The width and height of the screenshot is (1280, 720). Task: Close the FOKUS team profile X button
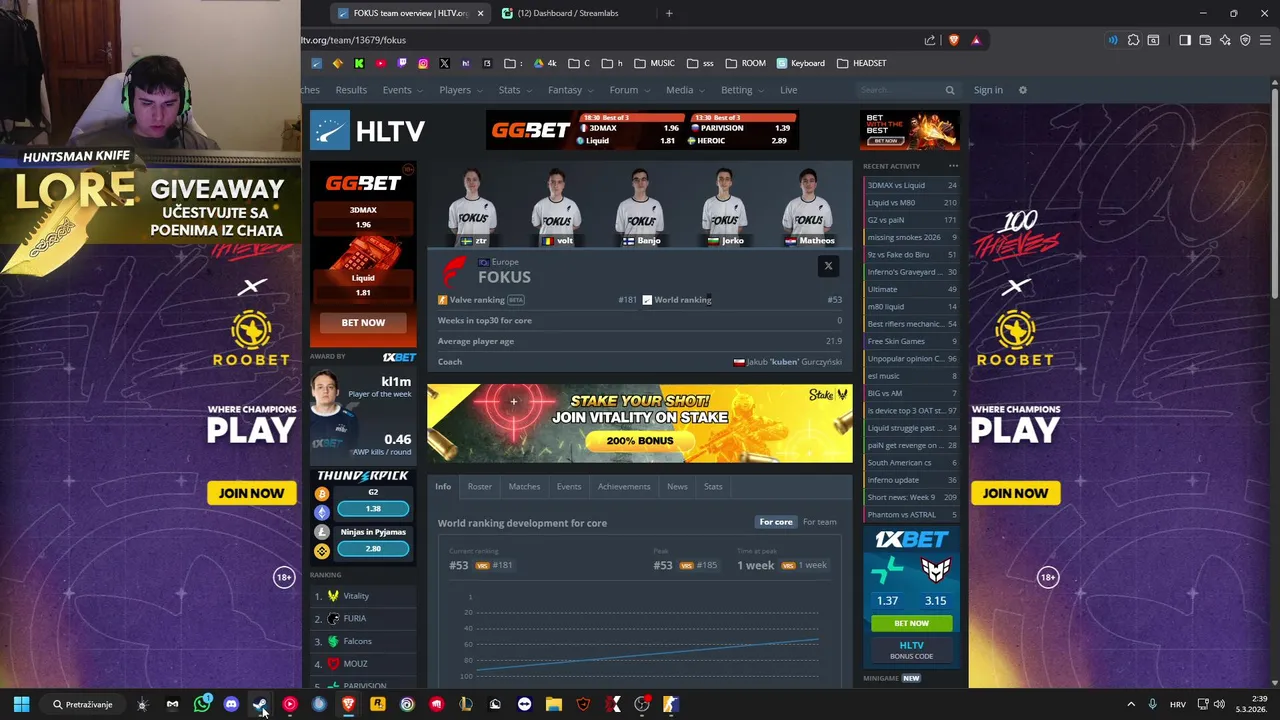tap(828, 266)
